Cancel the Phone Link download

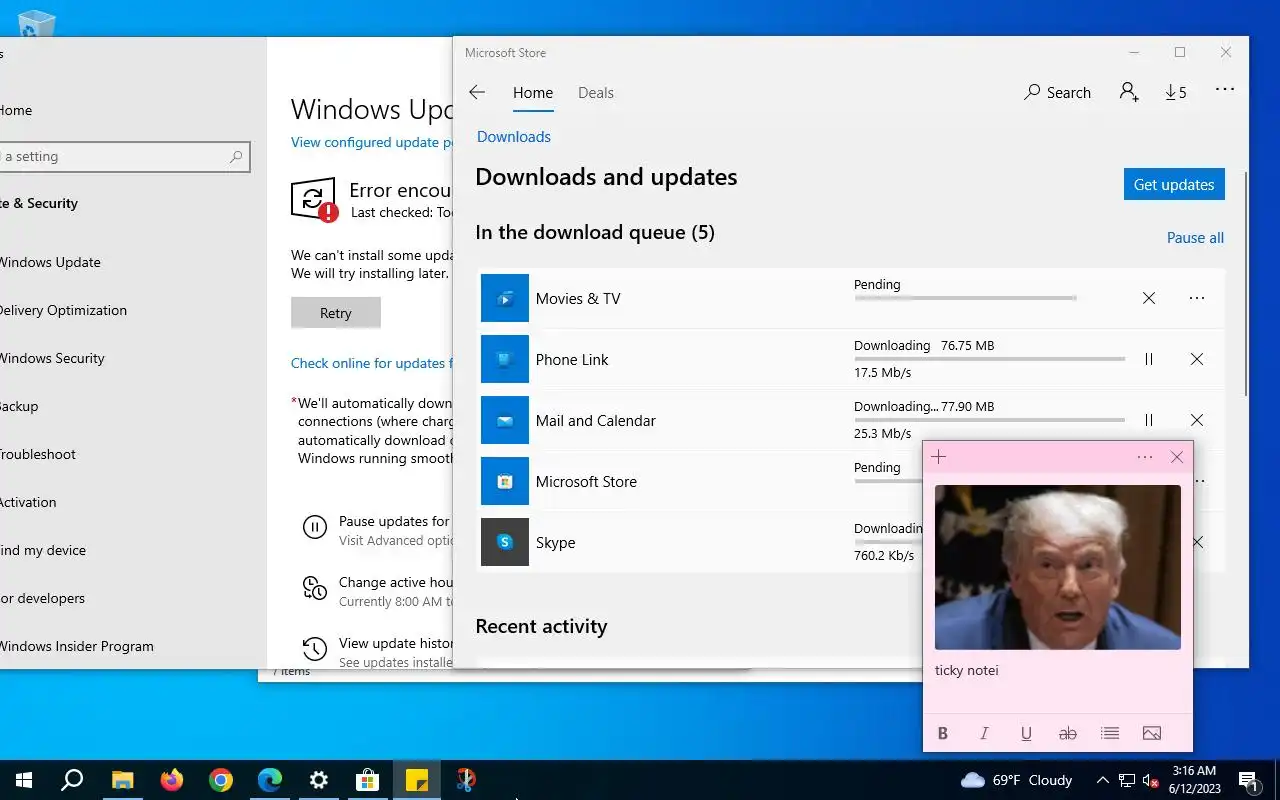tap(1197, 359)
